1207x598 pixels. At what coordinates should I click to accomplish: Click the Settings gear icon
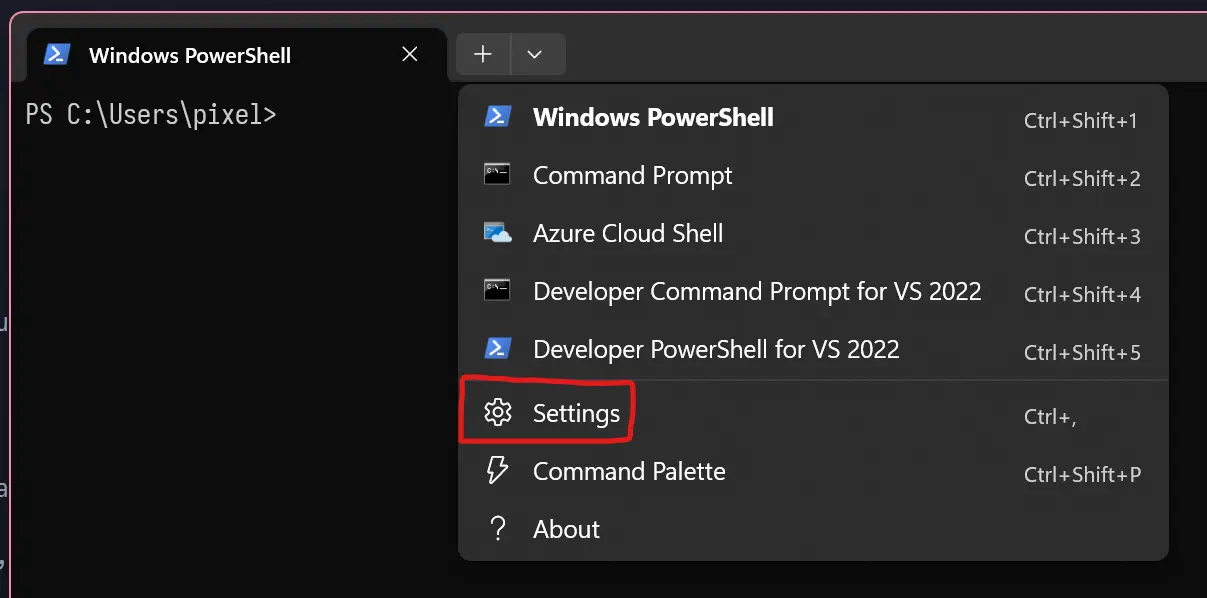tap(497, 413)
